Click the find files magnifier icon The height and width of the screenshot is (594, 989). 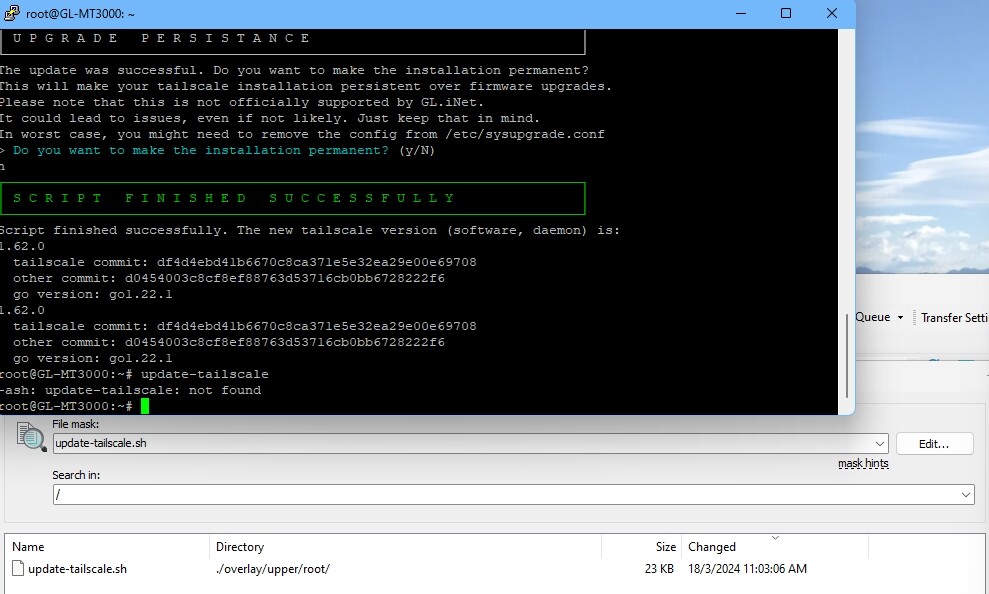[32, 436]
